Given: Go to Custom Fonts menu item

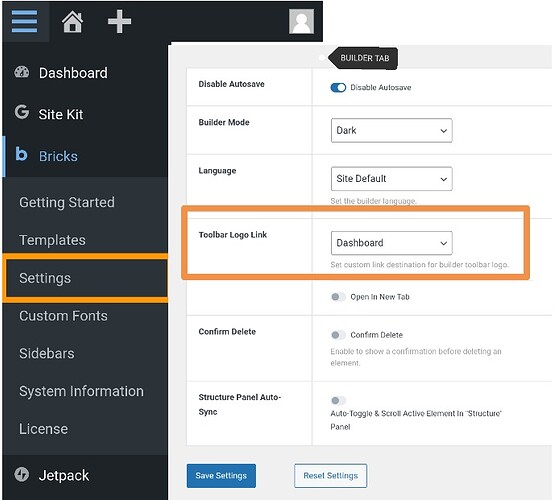Looking at the screenshot, I should [63, 316].
